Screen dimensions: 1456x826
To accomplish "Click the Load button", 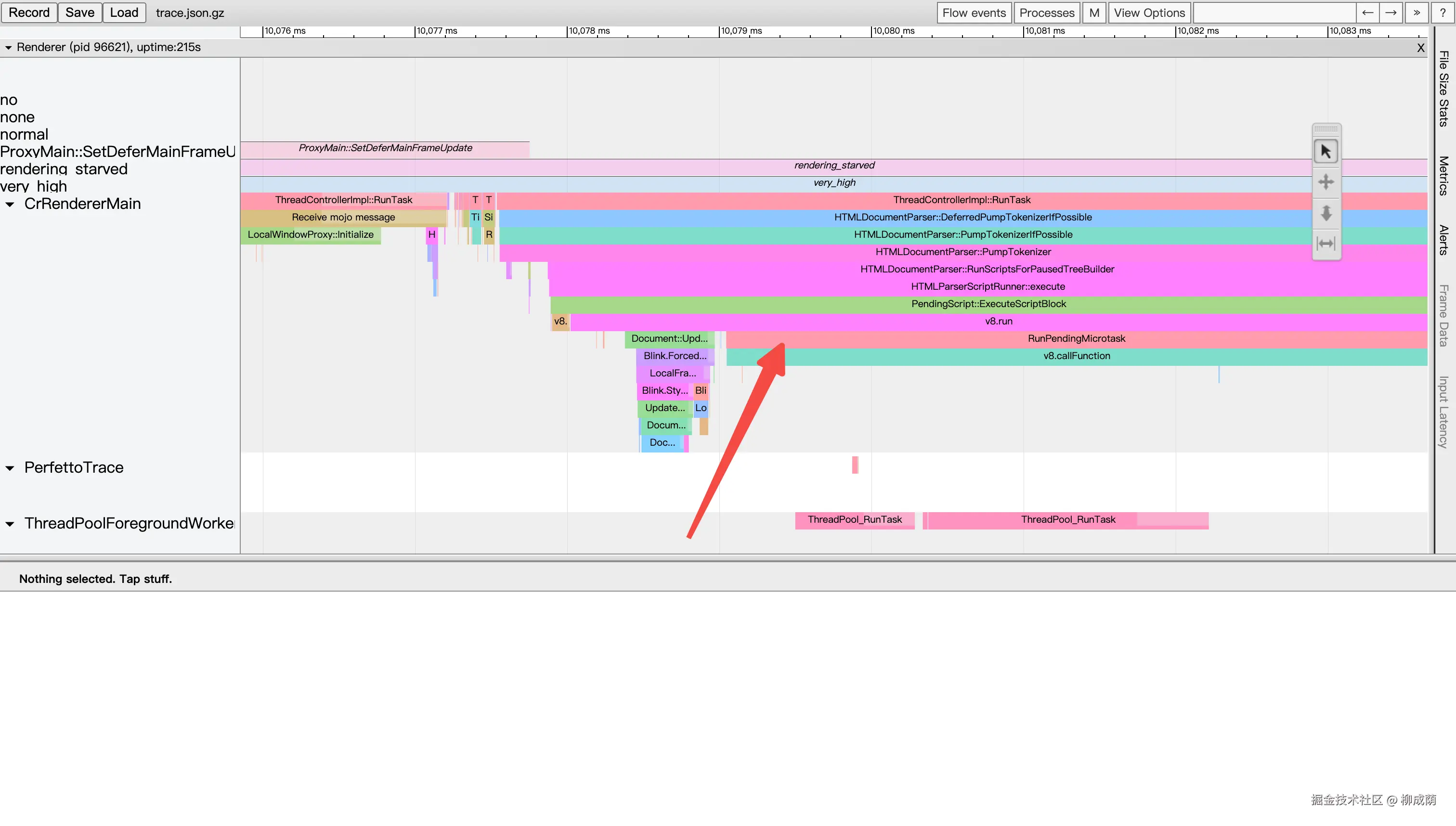I will (x=124, y=13).
